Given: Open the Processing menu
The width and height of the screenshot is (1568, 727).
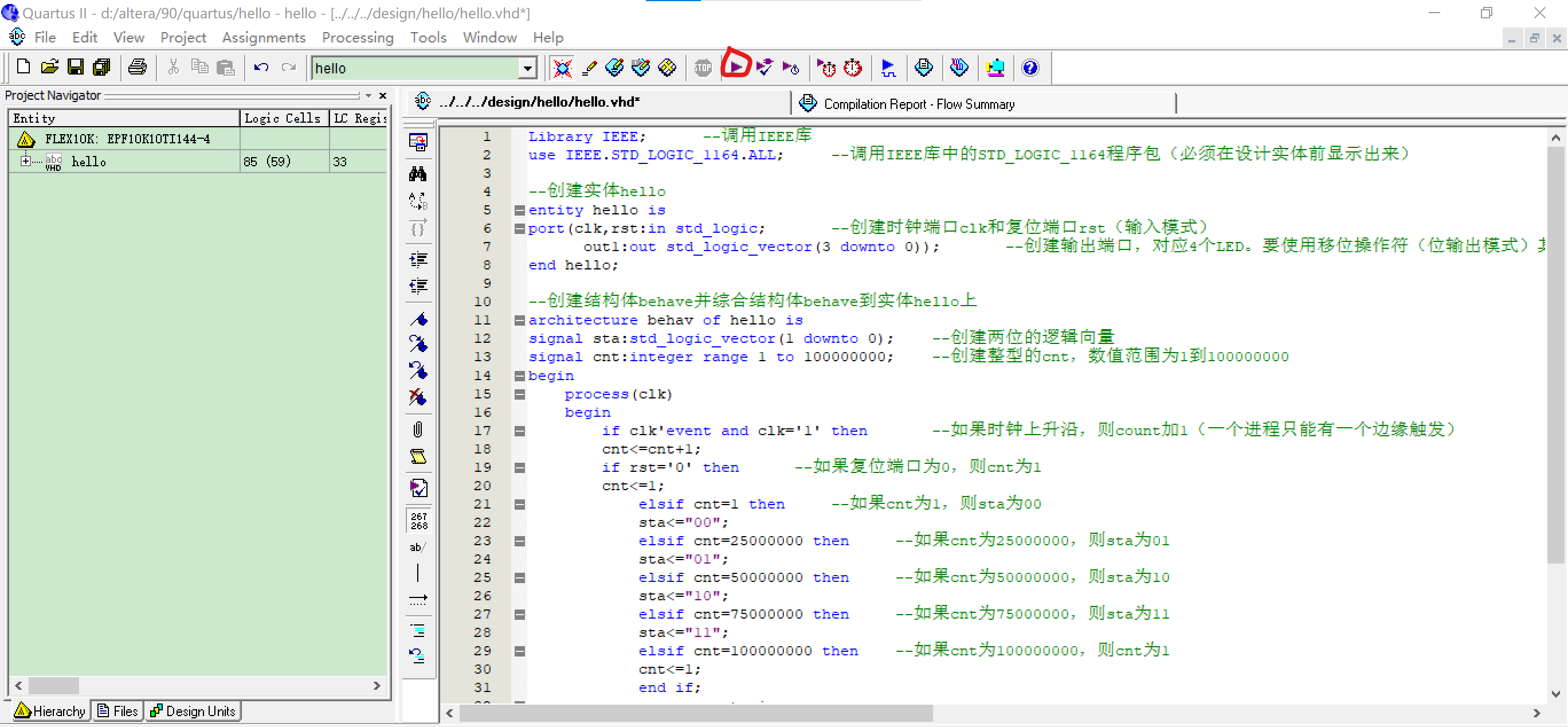Looking at the screenshot, I should [x=357, y=38].
